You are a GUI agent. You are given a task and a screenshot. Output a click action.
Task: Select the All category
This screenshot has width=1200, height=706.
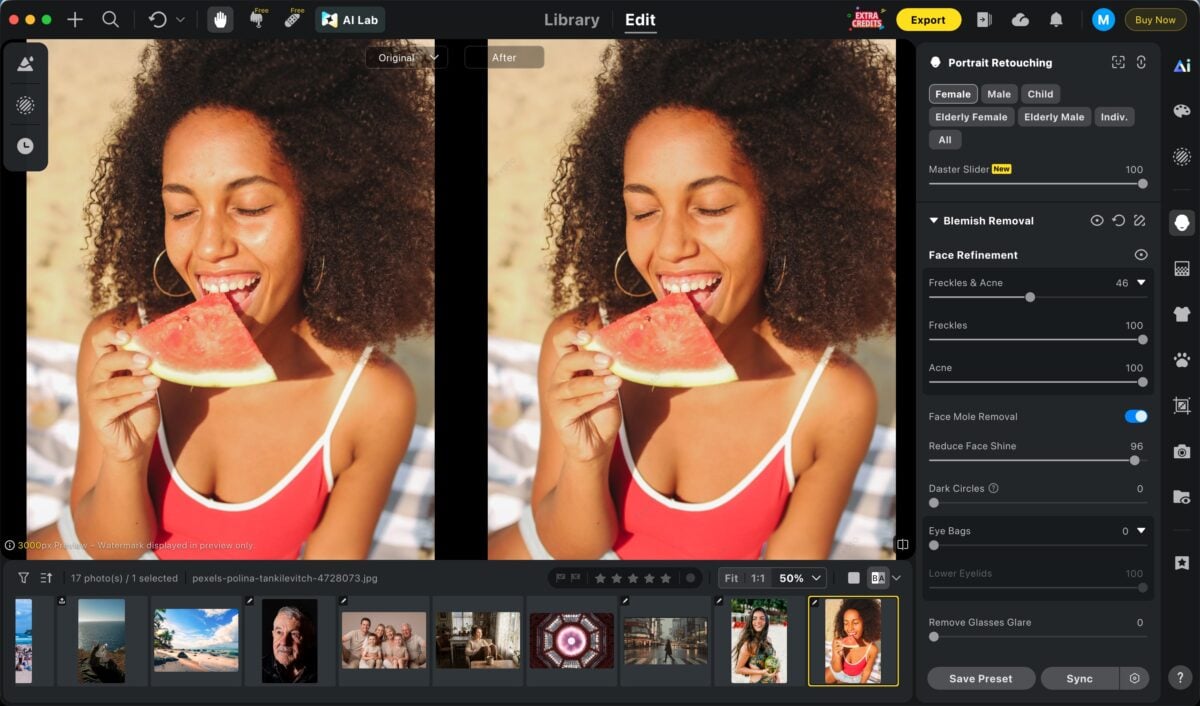coord(945,140)
